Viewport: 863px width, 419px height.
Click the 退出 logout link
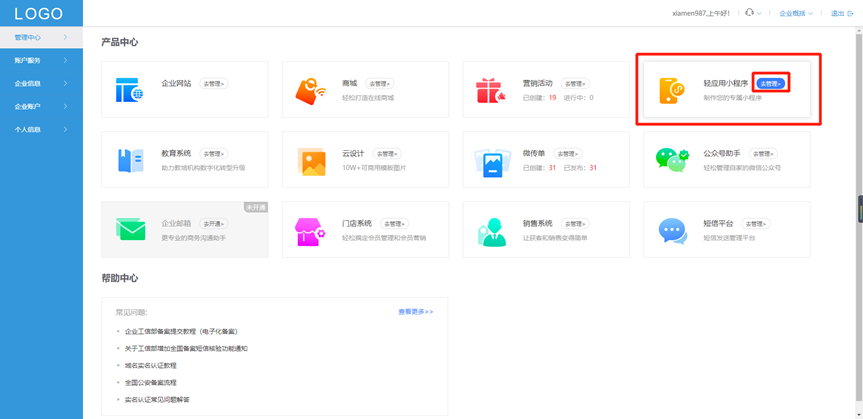pyautogui.click(x=838, y=13)
